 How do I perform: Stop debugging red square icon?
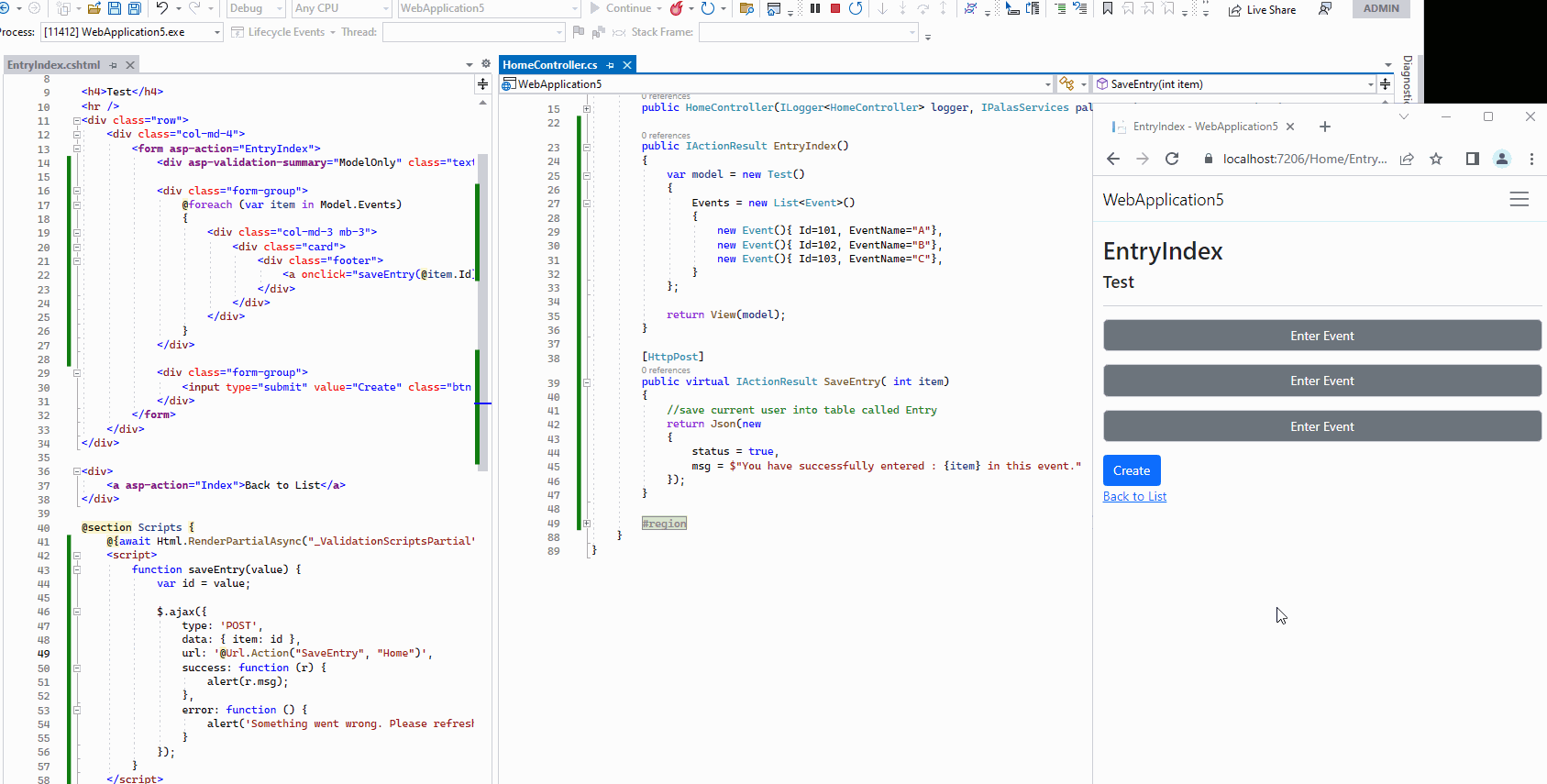click(835, 8)
